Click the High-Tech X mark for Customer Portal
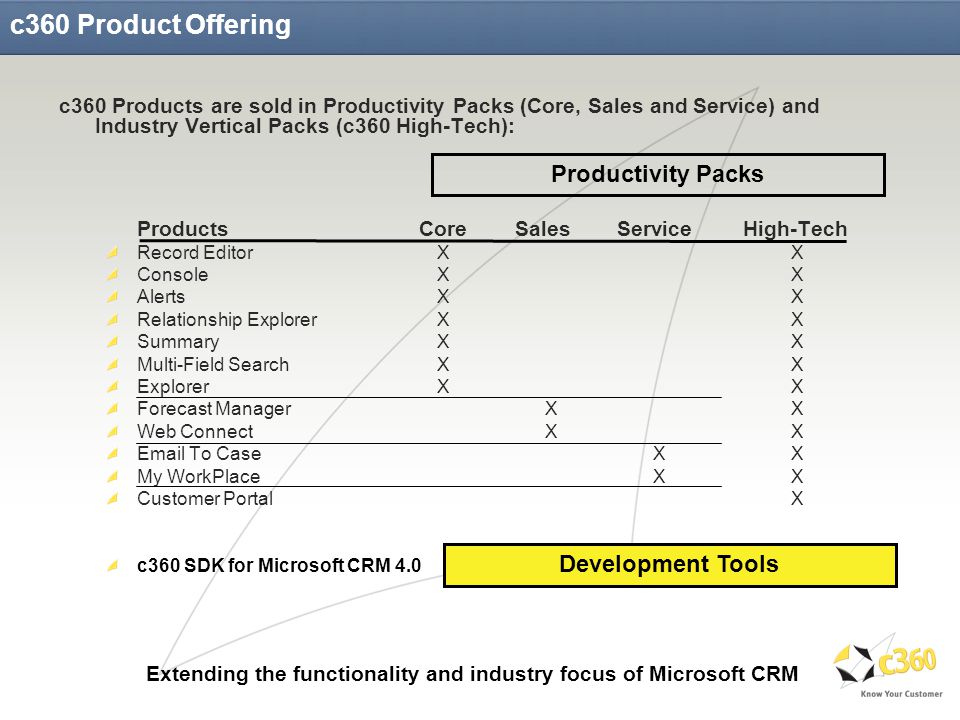This screenshot has height=720, width=960. (x=797, y=498)
